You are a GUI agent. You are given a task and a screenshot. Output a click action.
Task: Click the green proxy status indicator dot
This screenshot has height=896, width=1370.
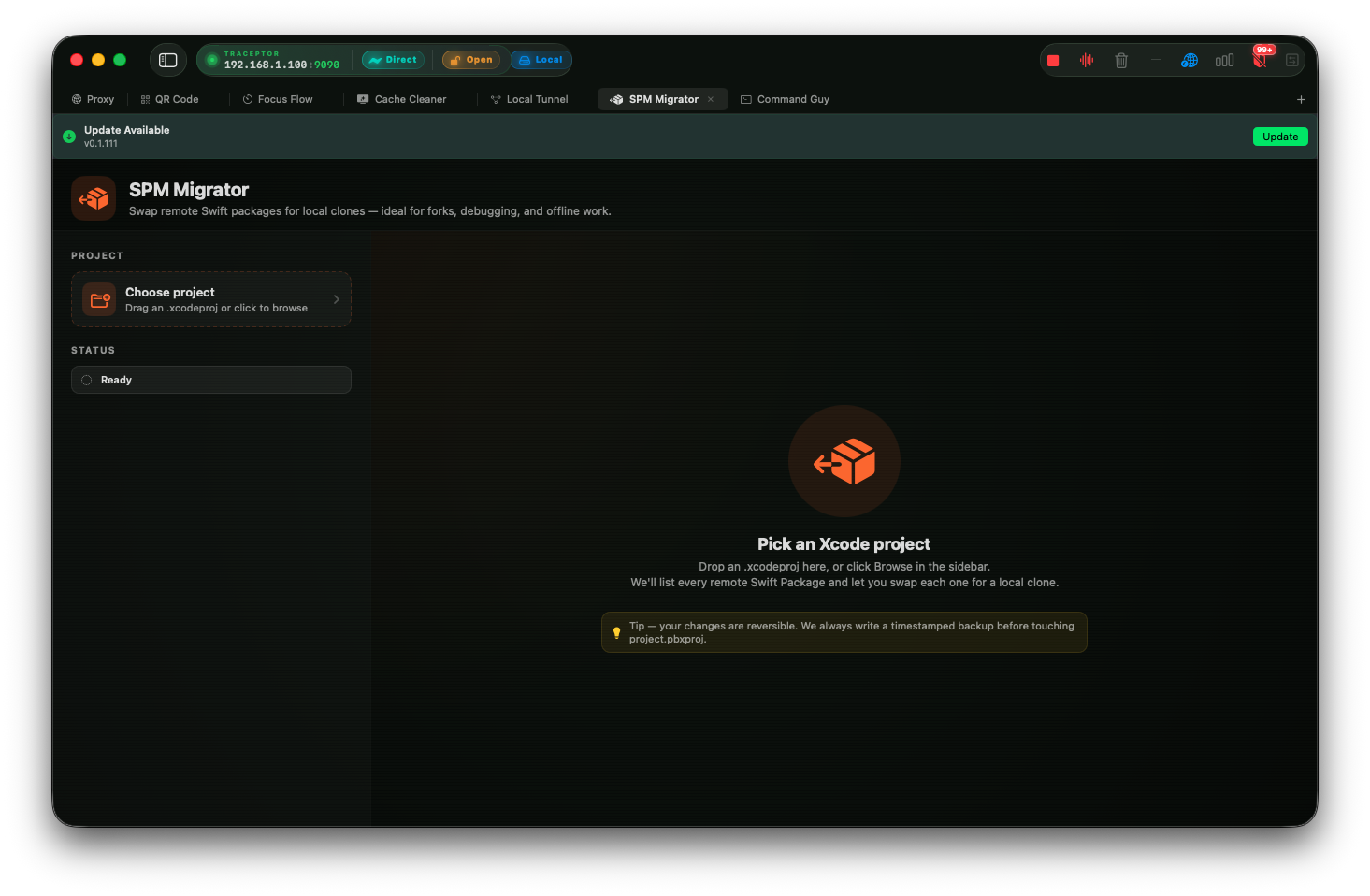212,60
